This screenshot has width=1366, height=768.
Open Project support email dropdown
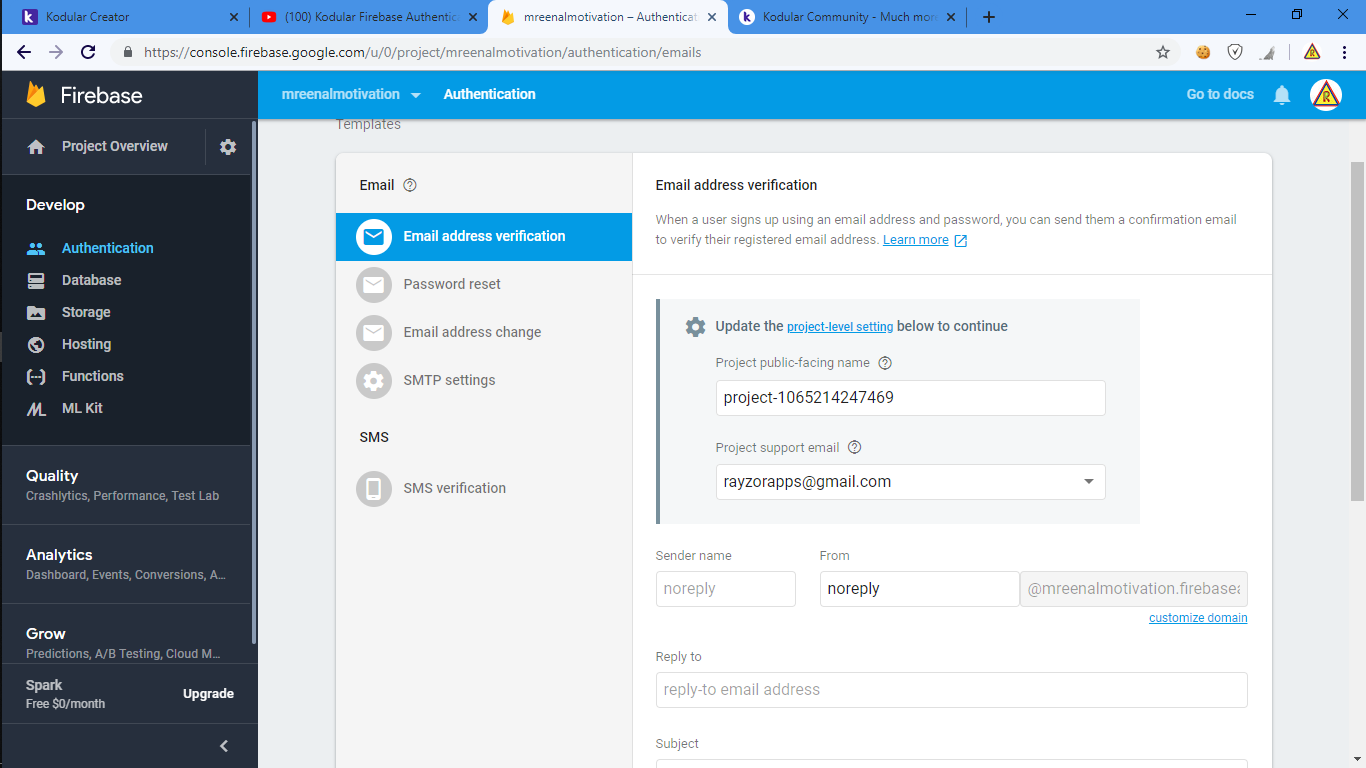point(911,482)
